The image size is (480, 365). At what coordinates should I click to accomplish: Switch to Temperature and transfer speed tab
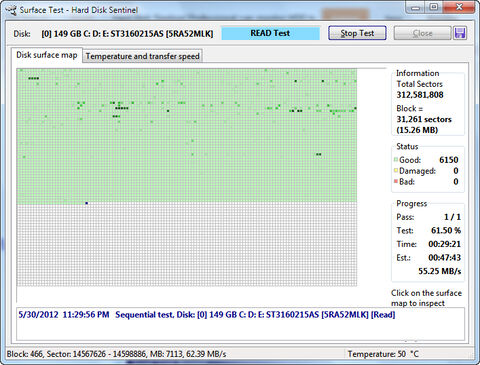(x=142, y=56)
